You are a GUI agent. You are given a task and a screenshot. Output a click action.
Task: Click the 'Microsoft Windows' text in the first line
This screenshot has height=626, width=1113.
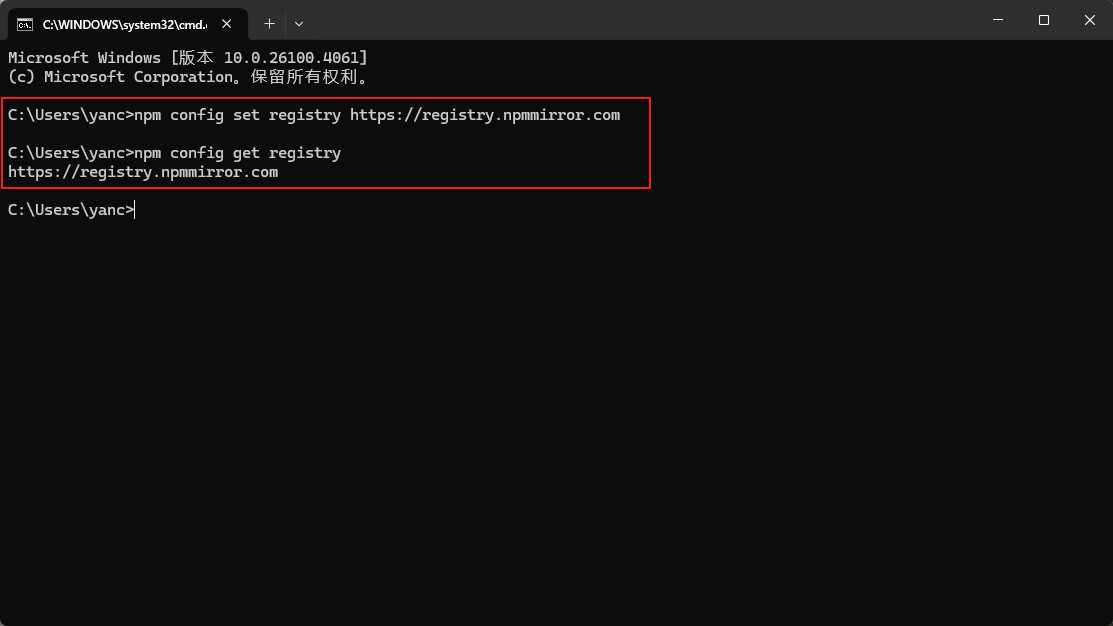point(84,57)
